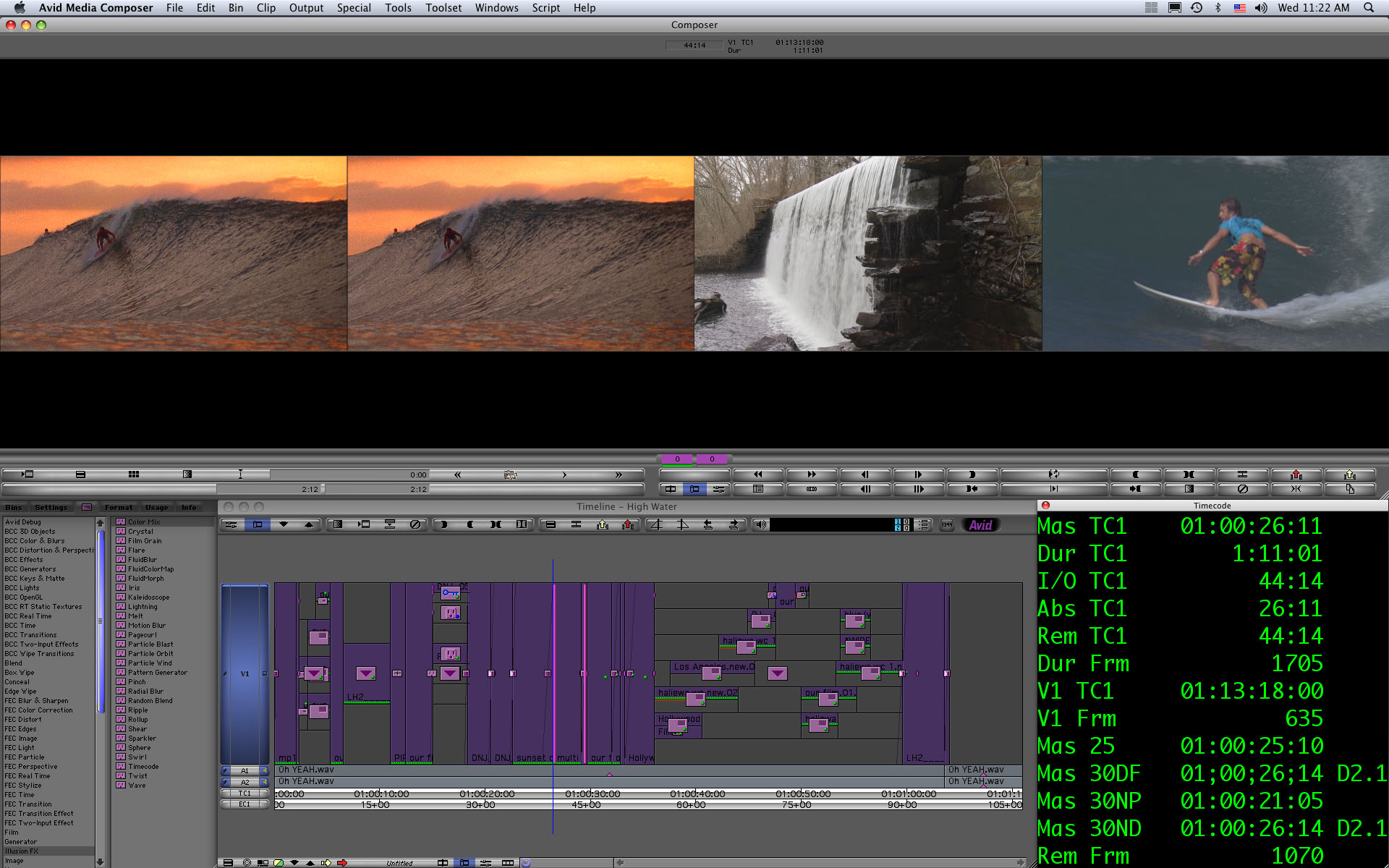Image resolution: width=1389 pixels, height=868 pixels.
Task: Select the Splice-in icon on the timeline toolbar
Action: (602, 524)
